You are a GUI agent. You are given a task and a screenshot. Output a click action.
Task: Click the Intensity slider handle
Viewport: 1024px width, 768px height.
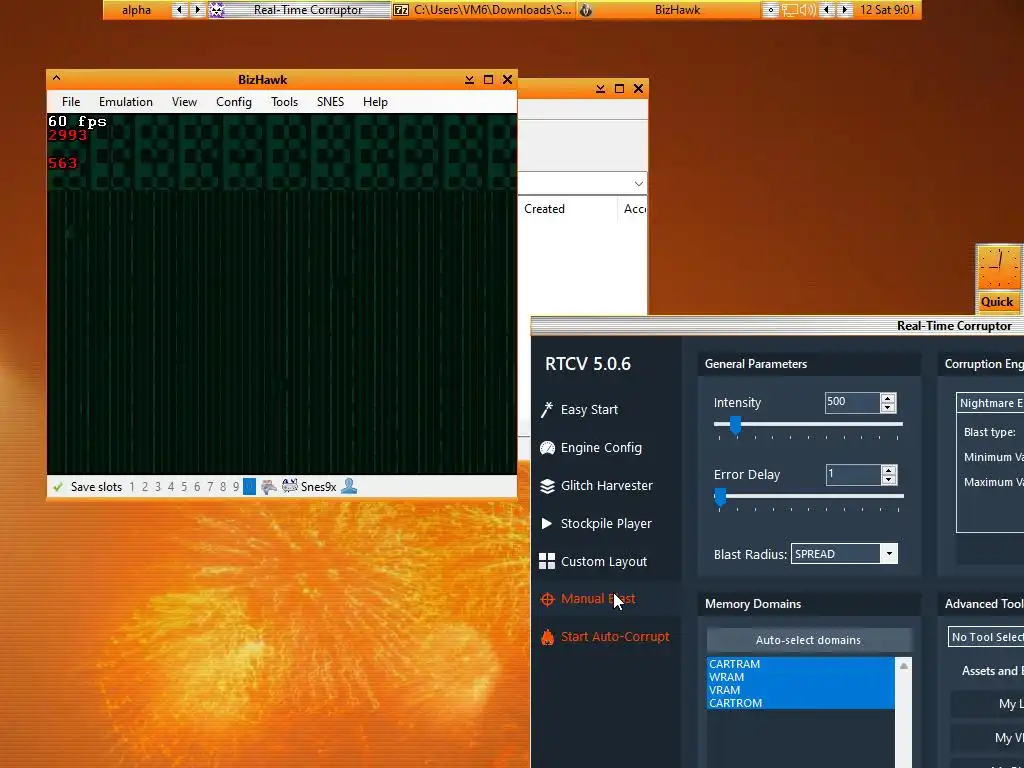coord(735,425)
